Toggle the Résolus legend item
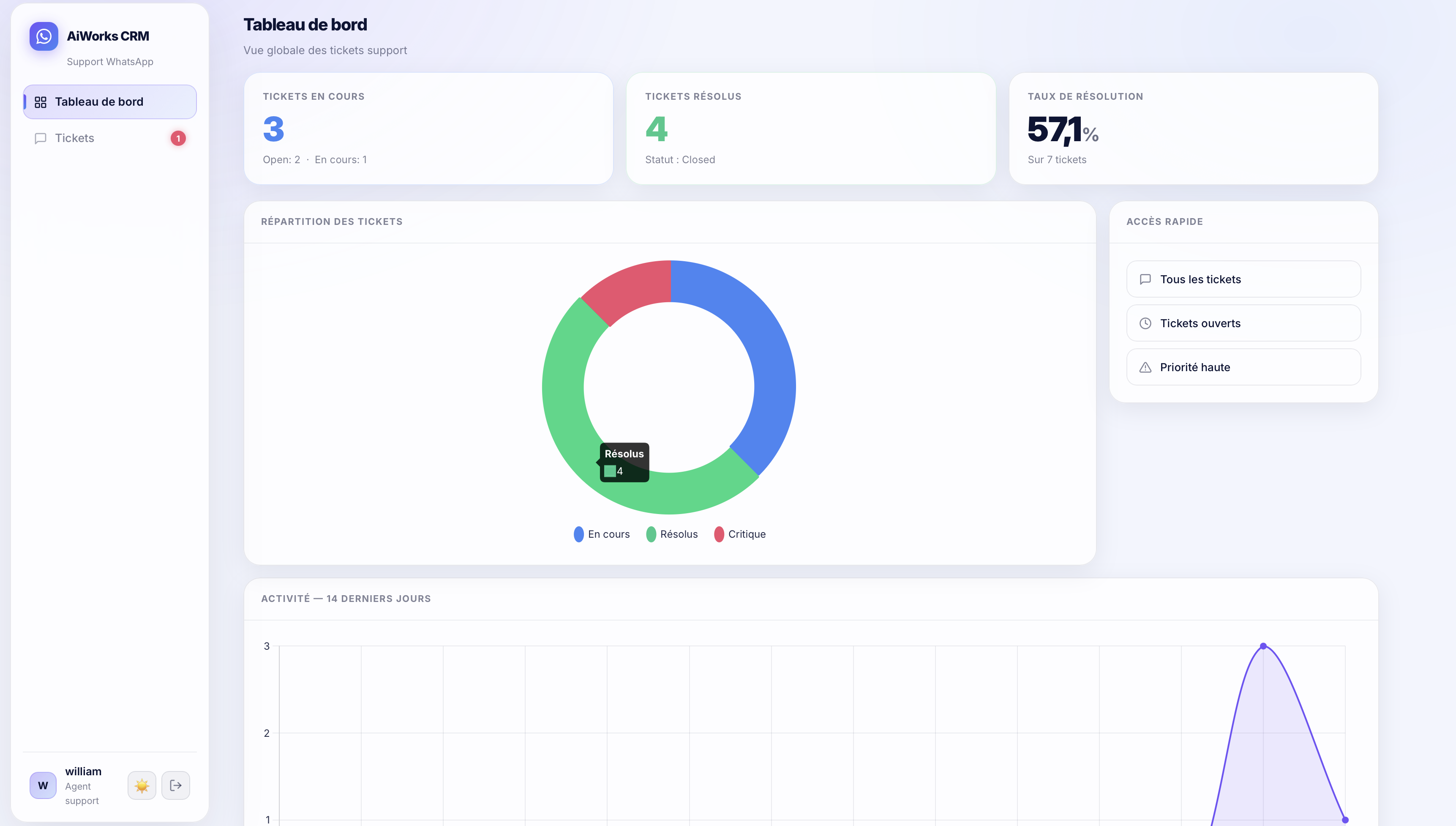 point(672,534)
